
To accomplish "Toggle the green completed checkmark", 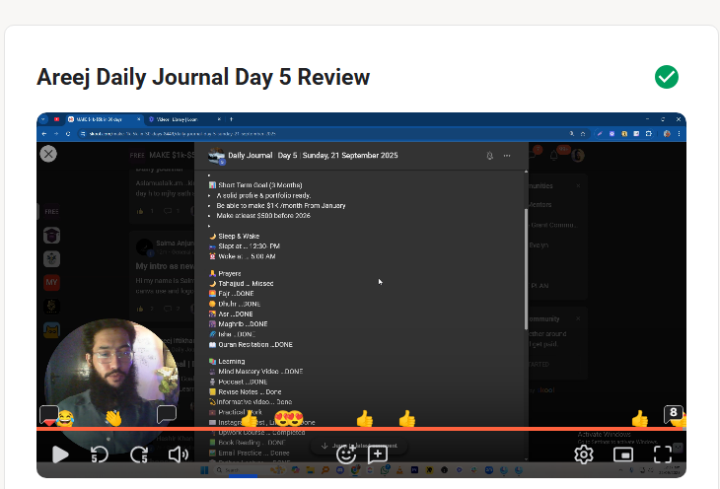I will click(x=666, y=77).
